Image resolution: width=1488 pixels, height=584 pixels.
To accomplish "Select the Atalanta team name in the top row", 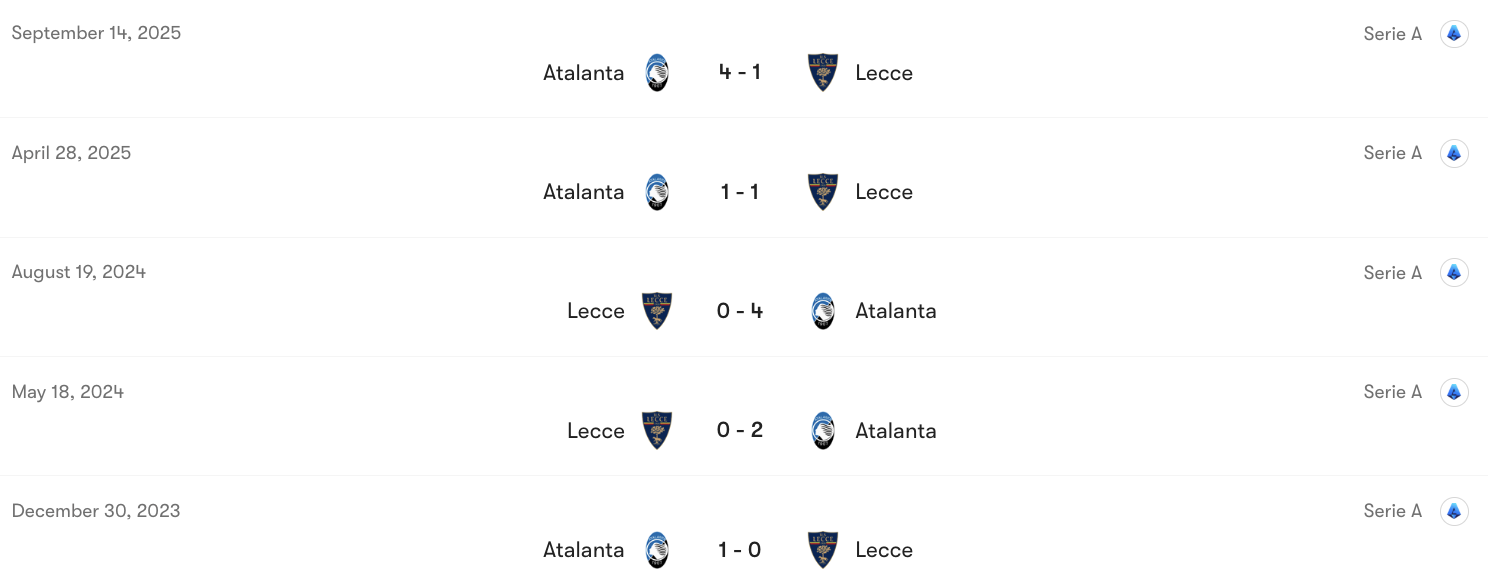I will click(x=584, y=72).
